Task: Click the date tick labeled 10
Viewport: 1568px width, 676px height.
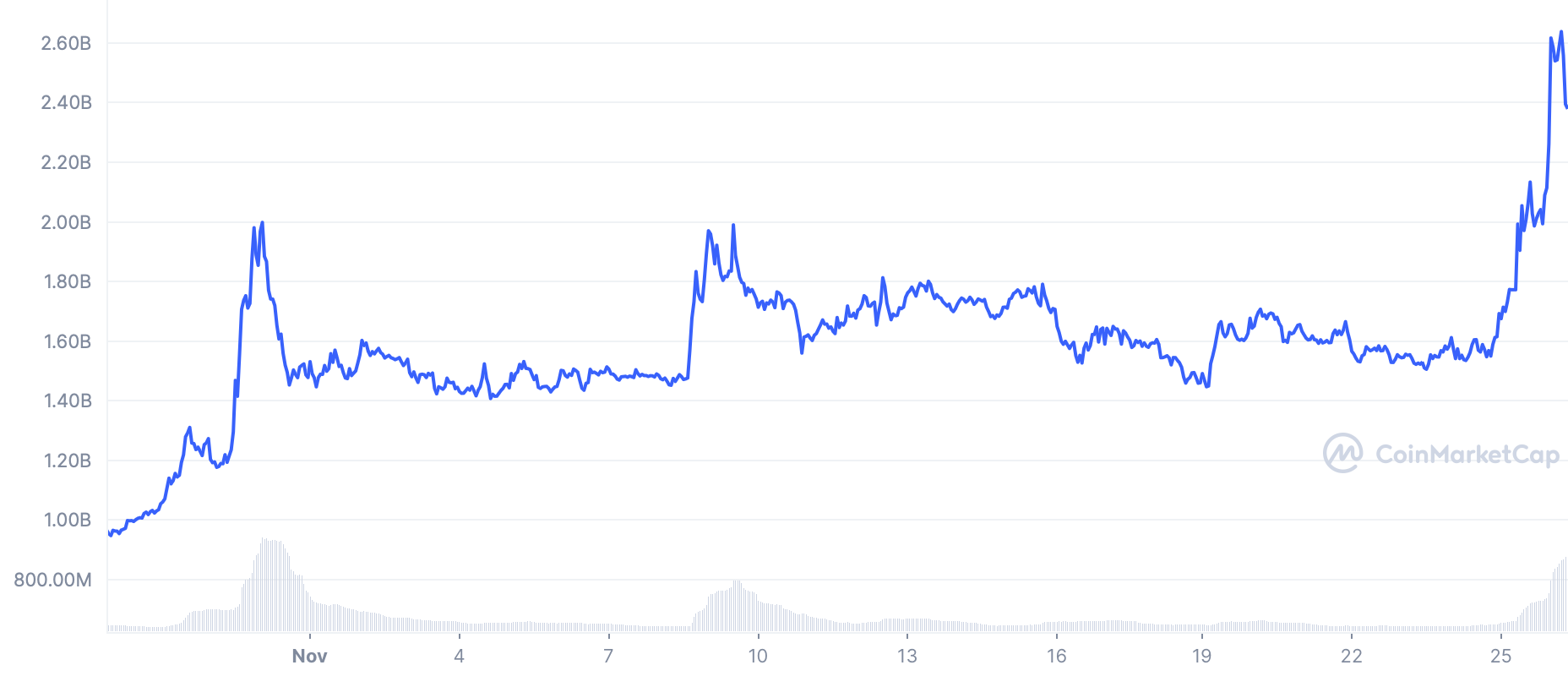Action: point(758,656)
